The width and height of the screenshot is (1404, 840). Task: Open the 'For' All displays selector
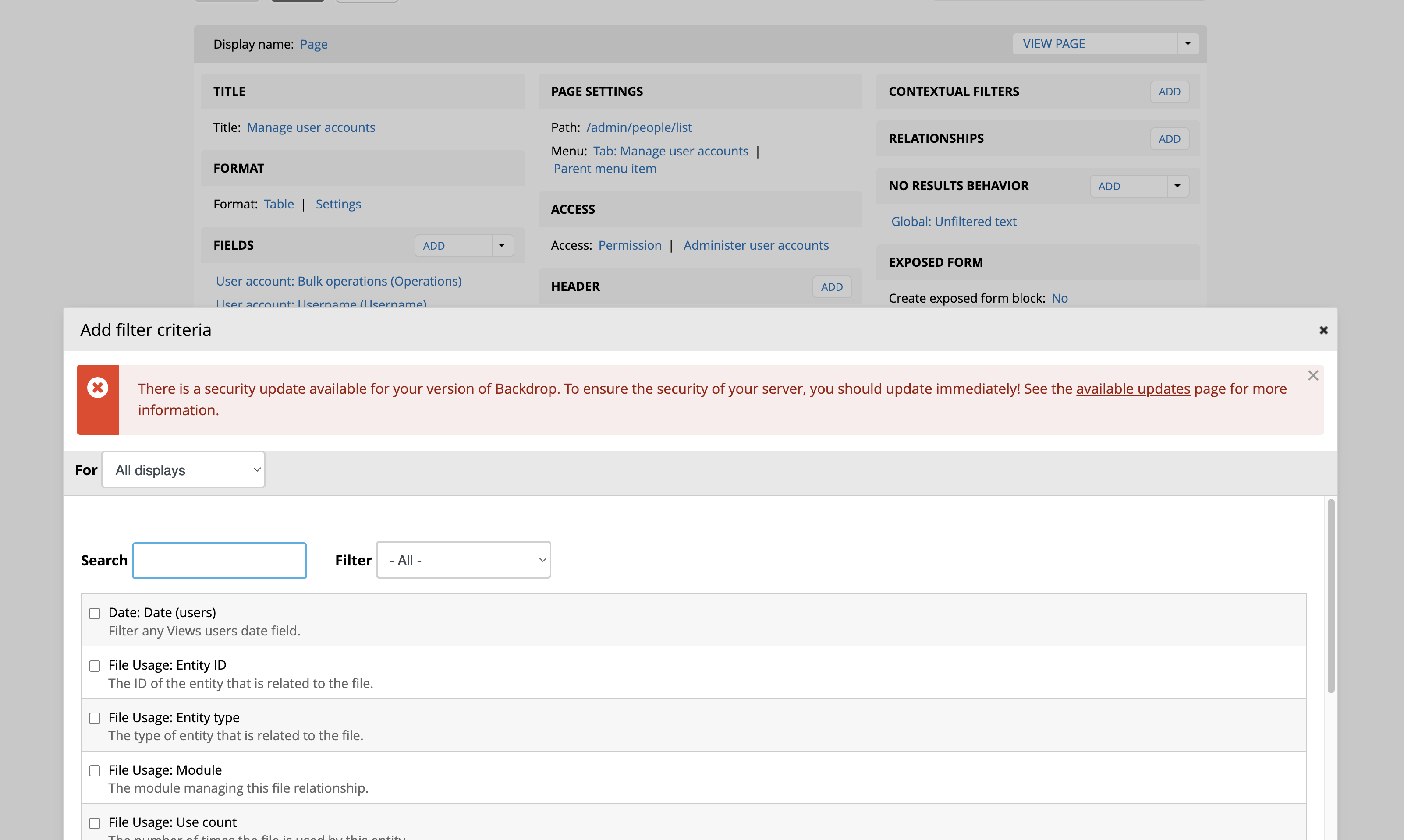point(183,469)
